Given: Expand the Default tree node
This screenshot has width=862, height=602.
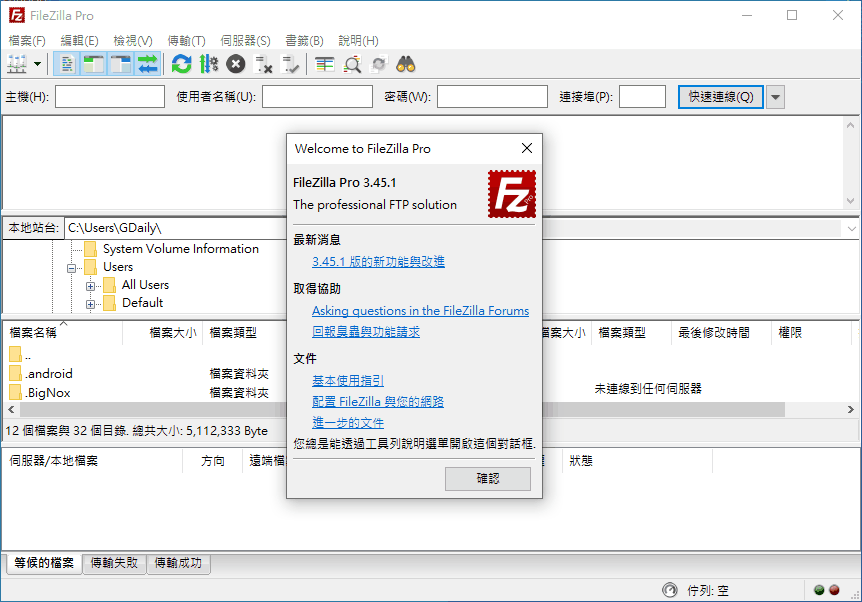Looking at the screenshot, I should [90, 305].
